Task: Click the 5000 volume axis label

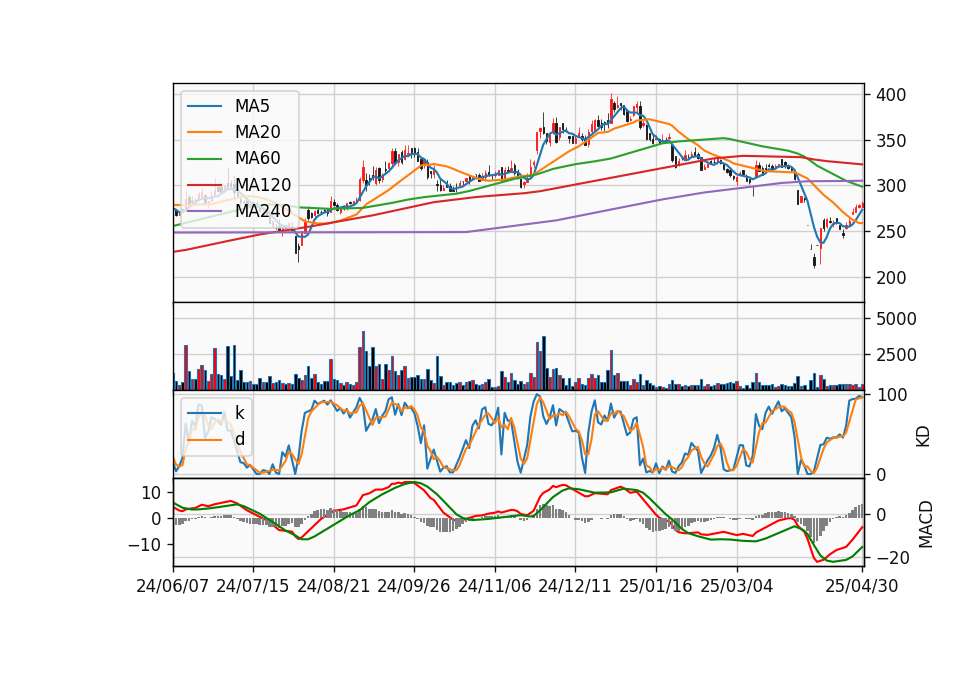Action: [896, 319]
